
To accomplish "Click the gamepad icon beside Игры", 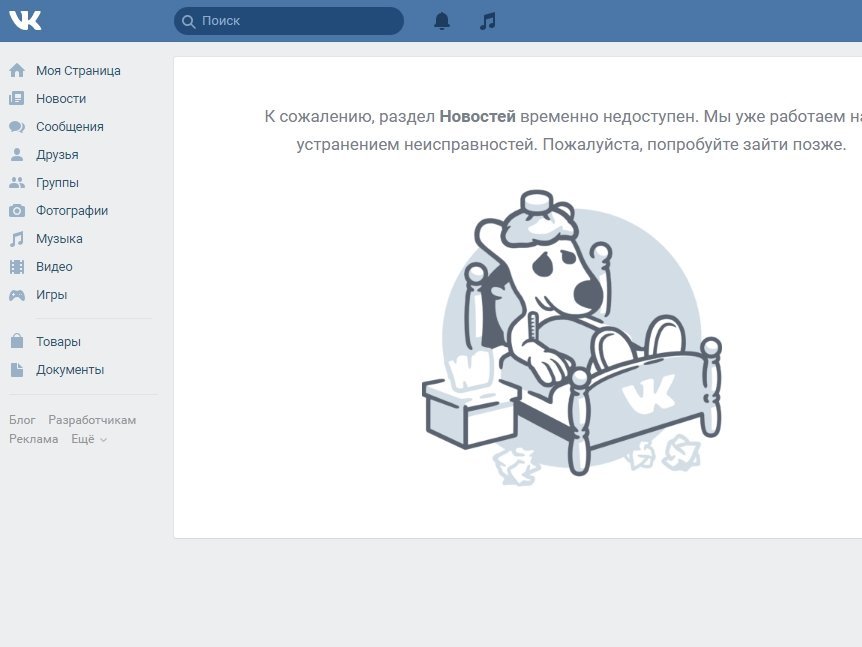I will 17,295.
